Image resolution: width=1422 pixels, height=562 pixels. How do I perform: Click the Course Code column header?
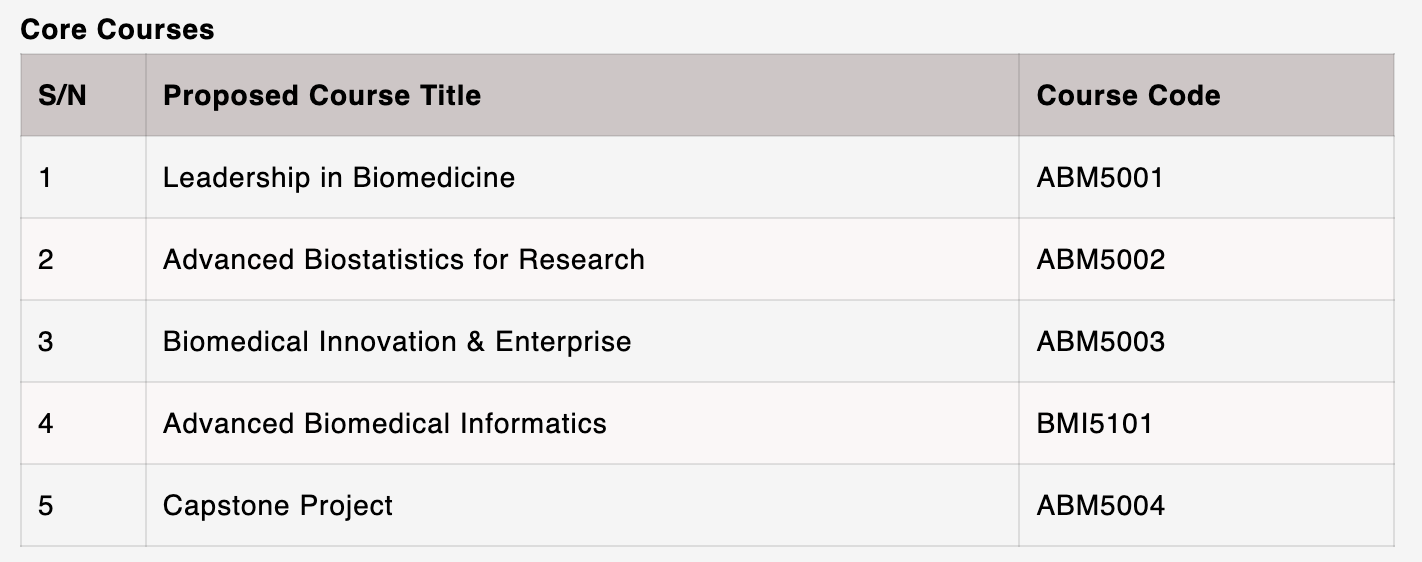tap(1128, 95)
